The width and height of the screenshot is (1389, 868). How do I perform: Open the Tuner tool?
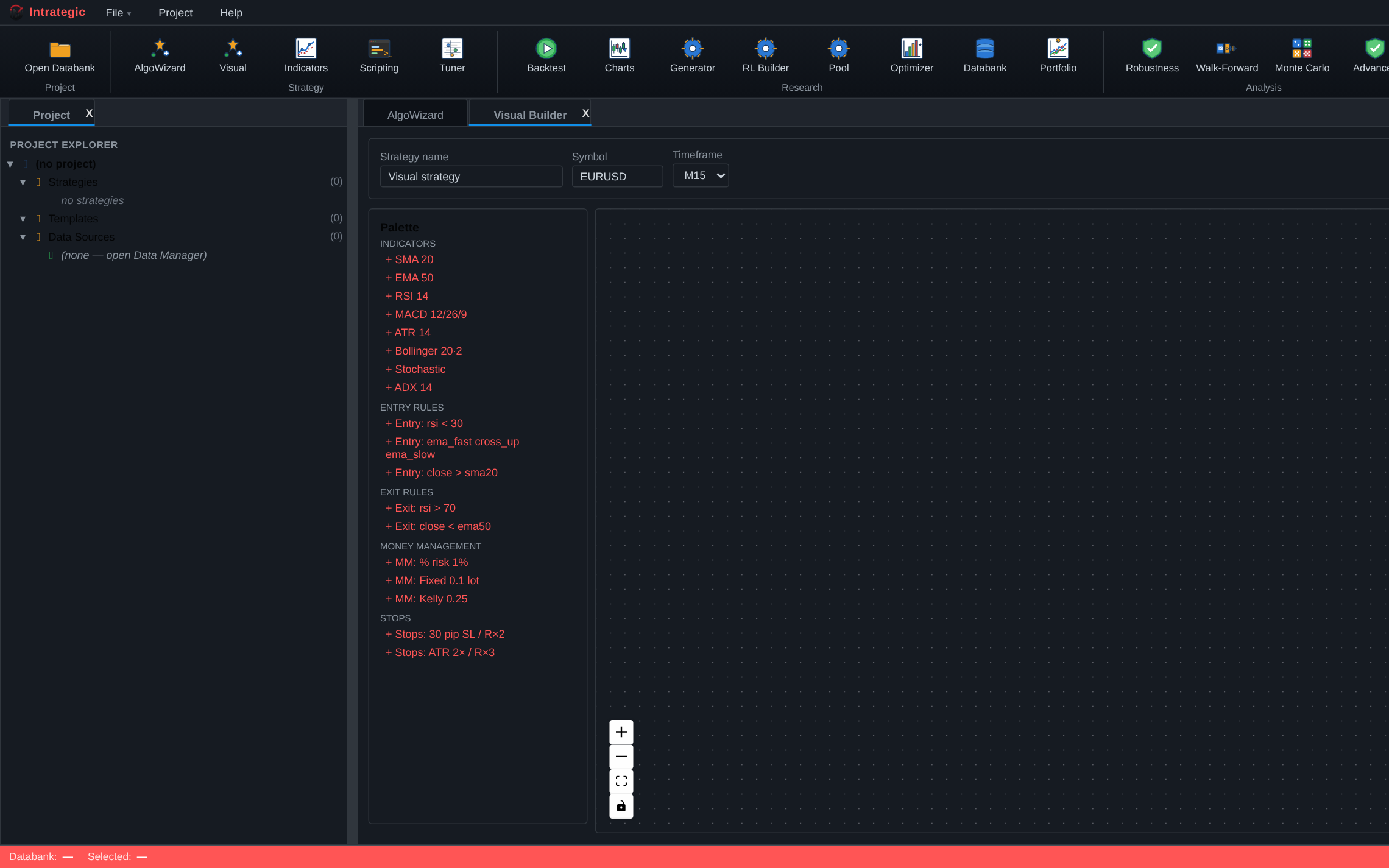click(452, 56)
